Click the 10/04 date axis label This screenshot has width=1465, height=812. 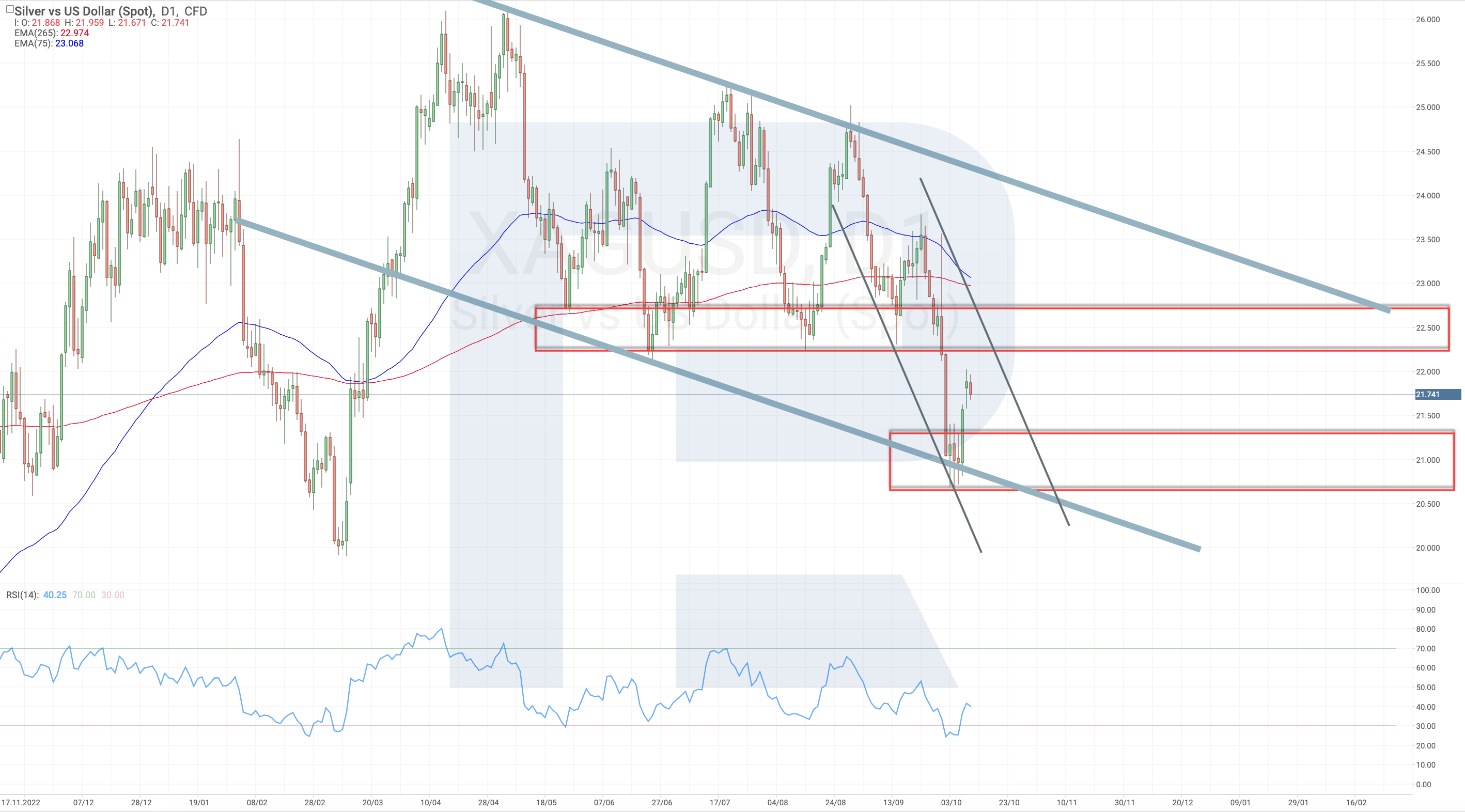[x=430, y=803]
